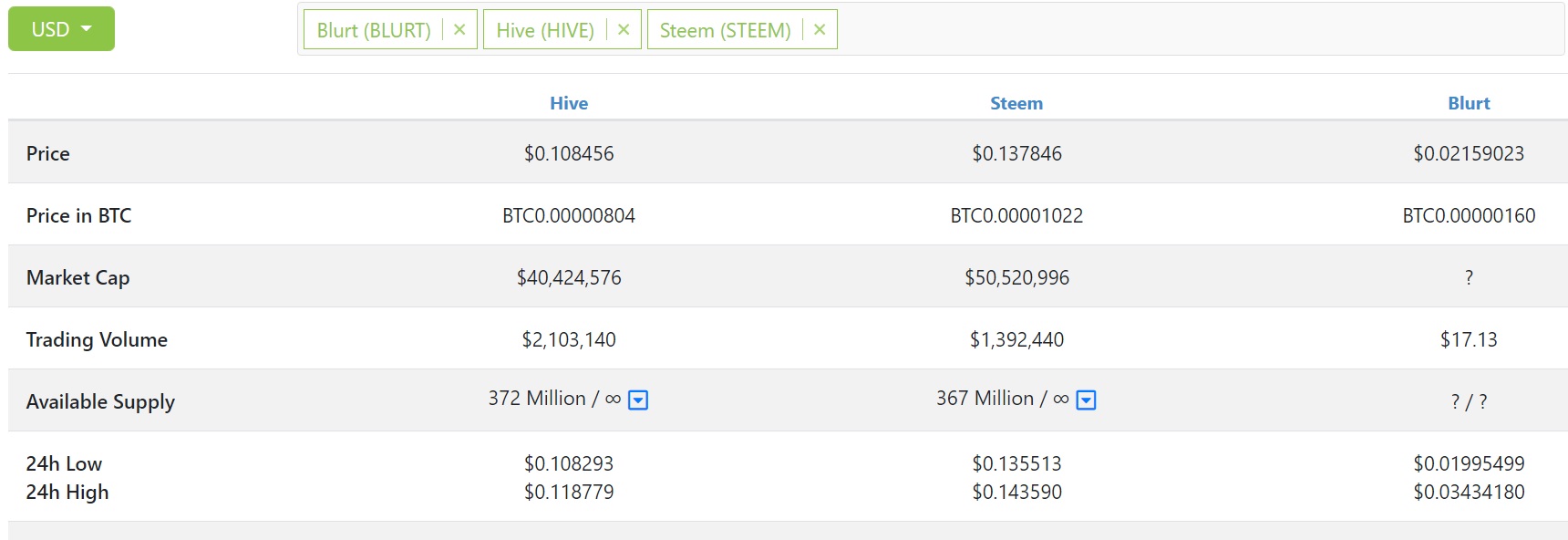The height and width of the screenshot is (540, 1568).
Task: Select Steem market cap $50,520,996
Action: coord(1016,277)
